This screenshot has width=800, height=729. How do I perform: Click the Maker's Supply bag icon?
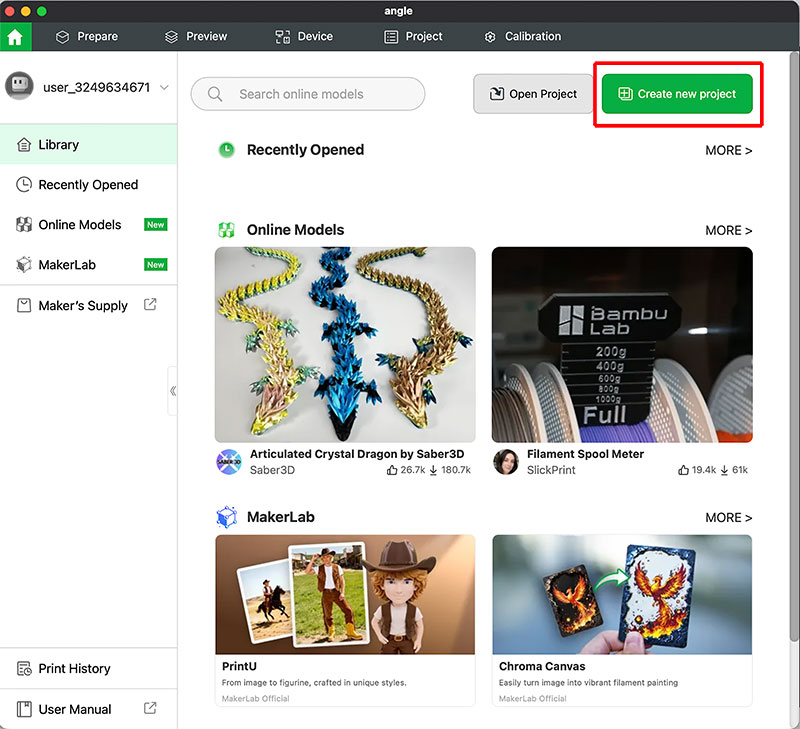pyautogui.click(x=24, y=305)
